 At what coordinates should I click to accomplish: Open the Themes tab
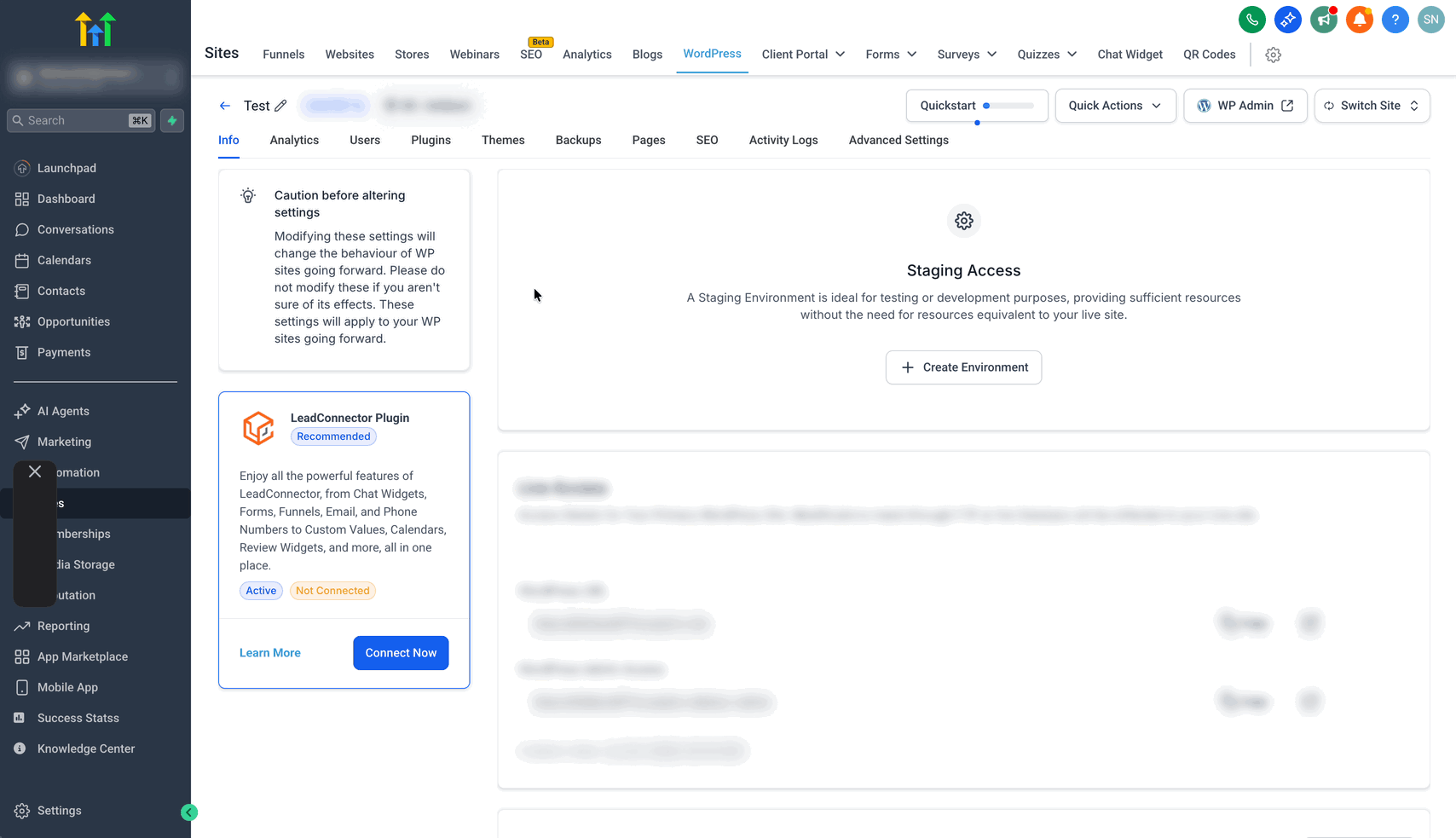point(503,141)
